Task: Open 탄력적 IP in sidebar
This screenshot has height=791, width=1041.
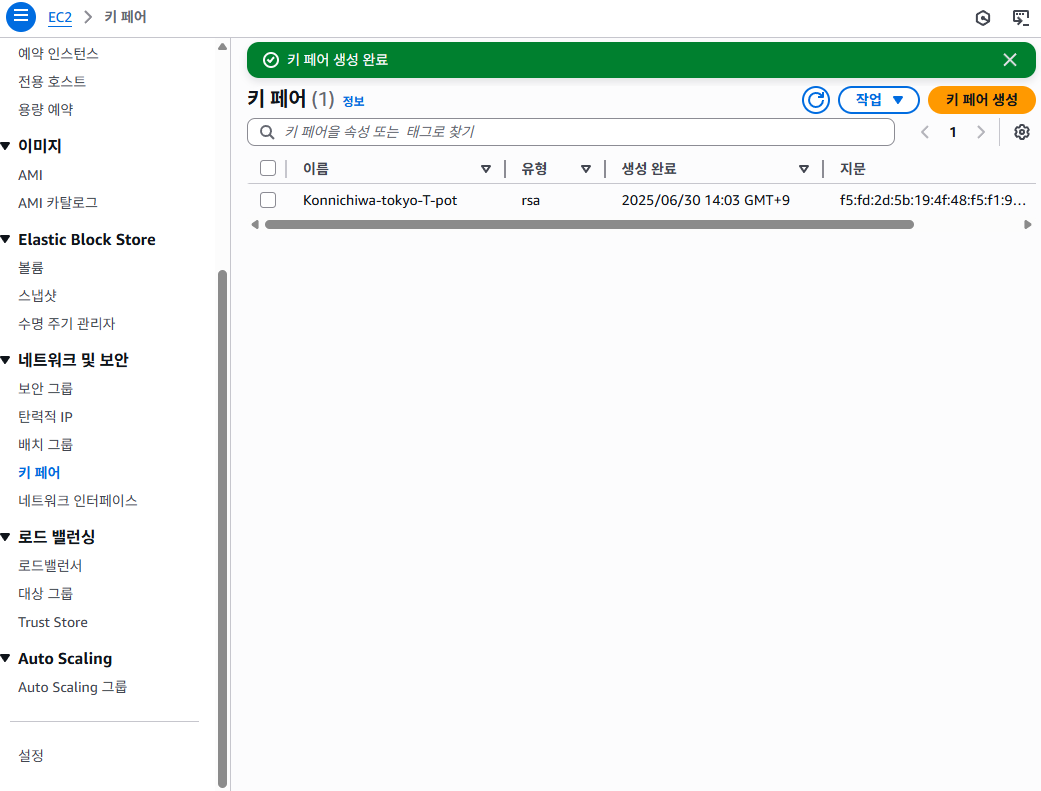Action: point(45,416)
